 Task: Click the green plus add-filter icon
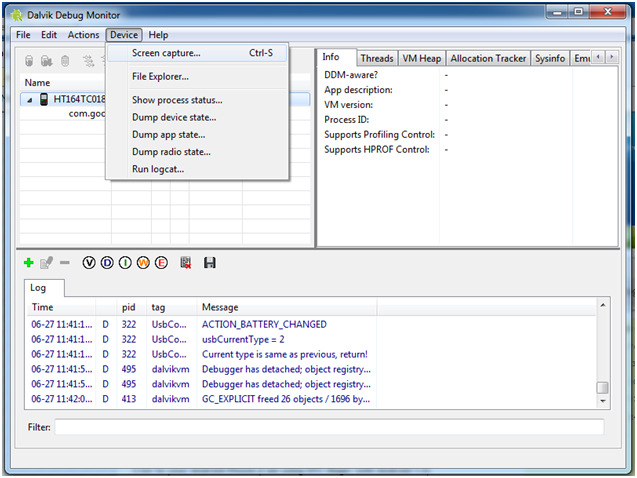(x=28, y=263)
